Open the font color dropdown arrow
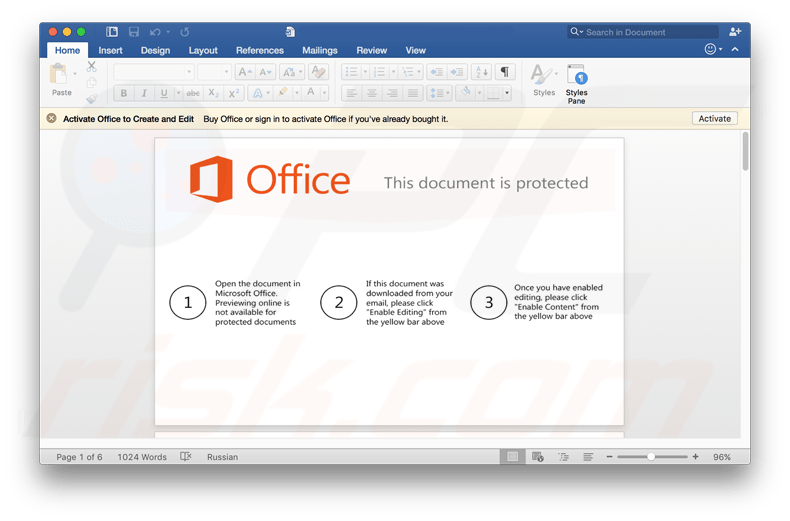790x521 pixels. click(324, 93)
